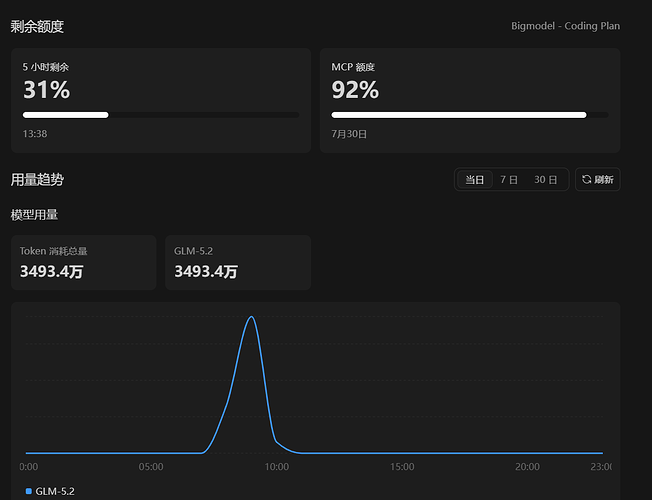652x500 pixels.
Task: Click the 15:00 axis label
Action: pyautogui.click(x=402, y=467)
